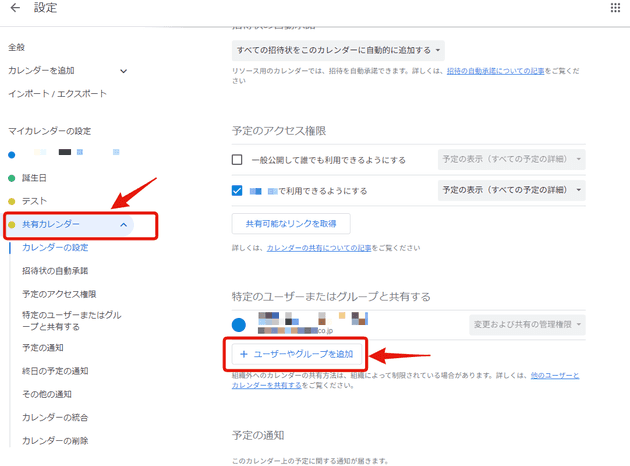
Task: Click the 予定のアクセス権限 heading in main panel
Action: [279, 131]
